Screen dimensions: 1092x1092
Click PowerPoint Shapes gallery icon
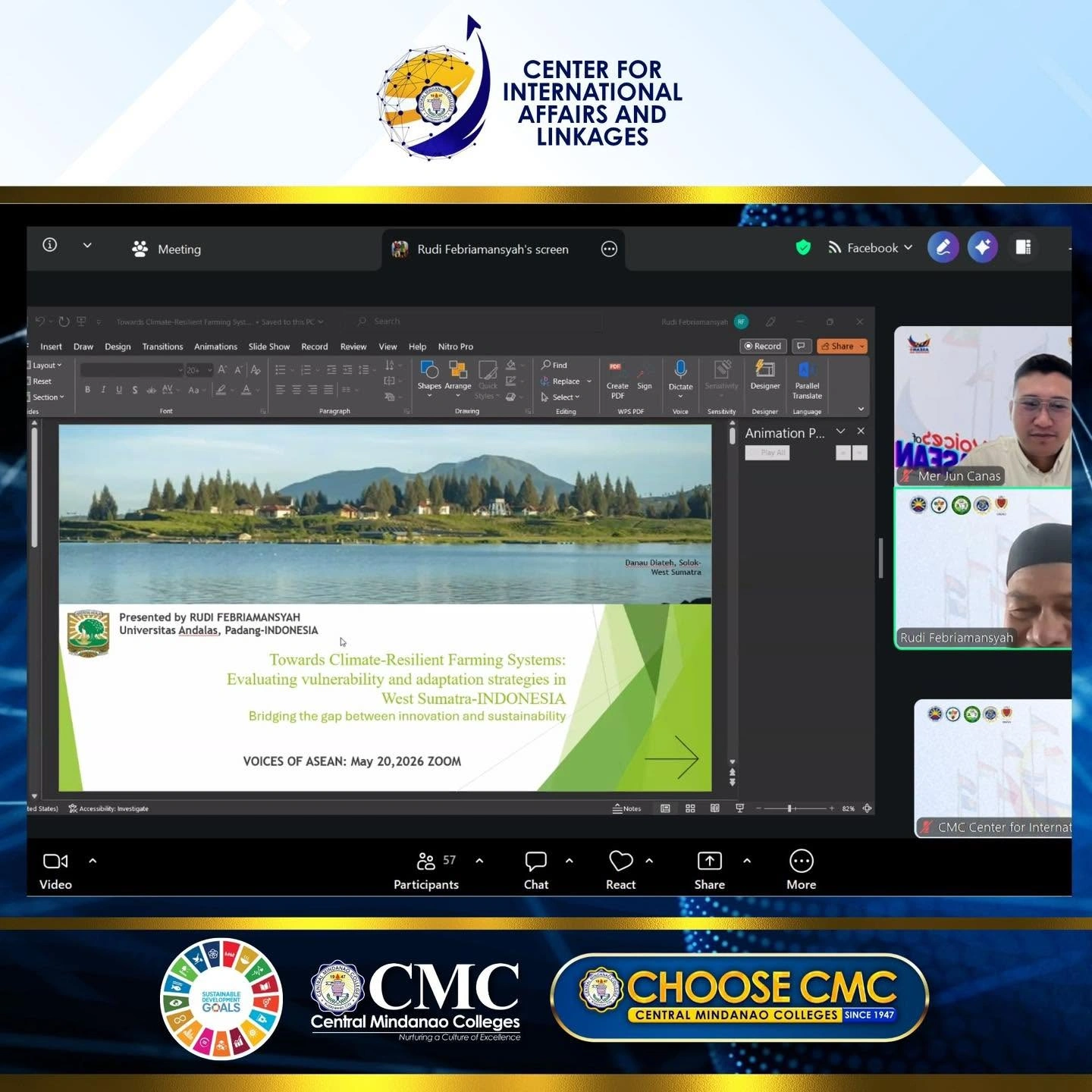429,370
